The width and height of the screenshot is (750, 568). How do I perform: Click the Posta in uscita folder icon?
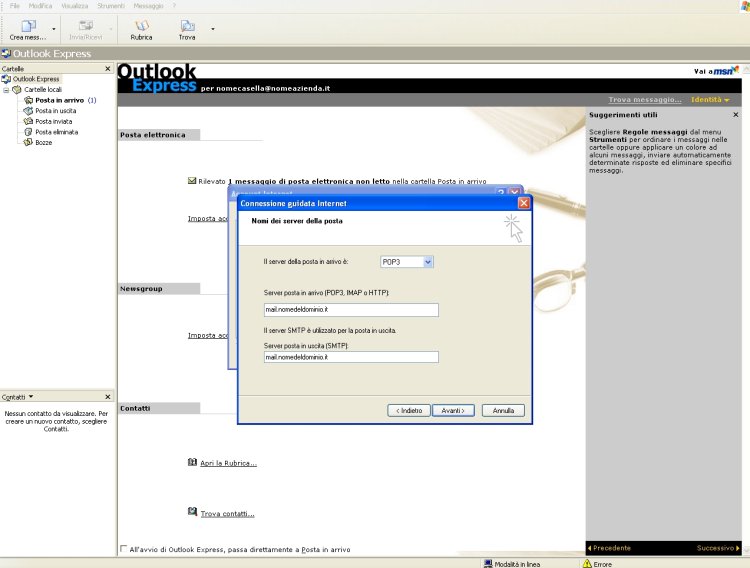tap(29, 111)
